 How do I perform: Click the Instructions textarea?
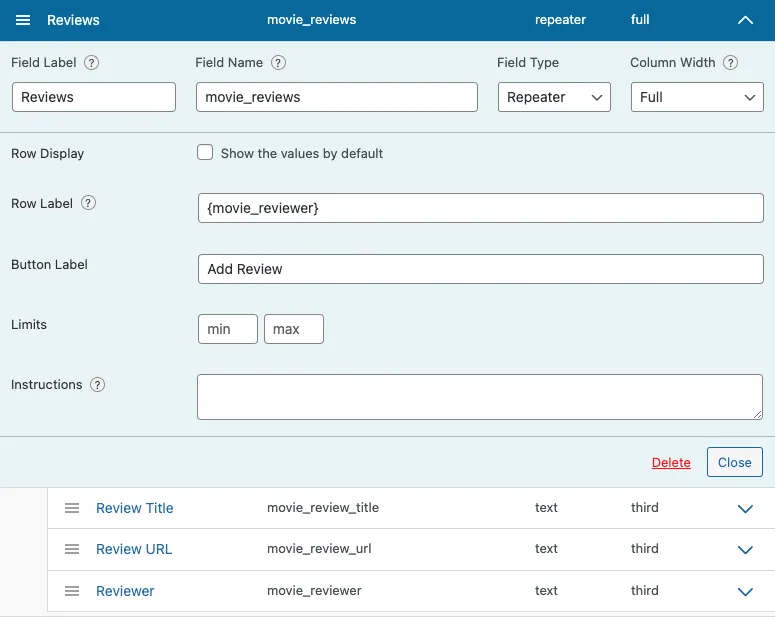tap(480, 397)
